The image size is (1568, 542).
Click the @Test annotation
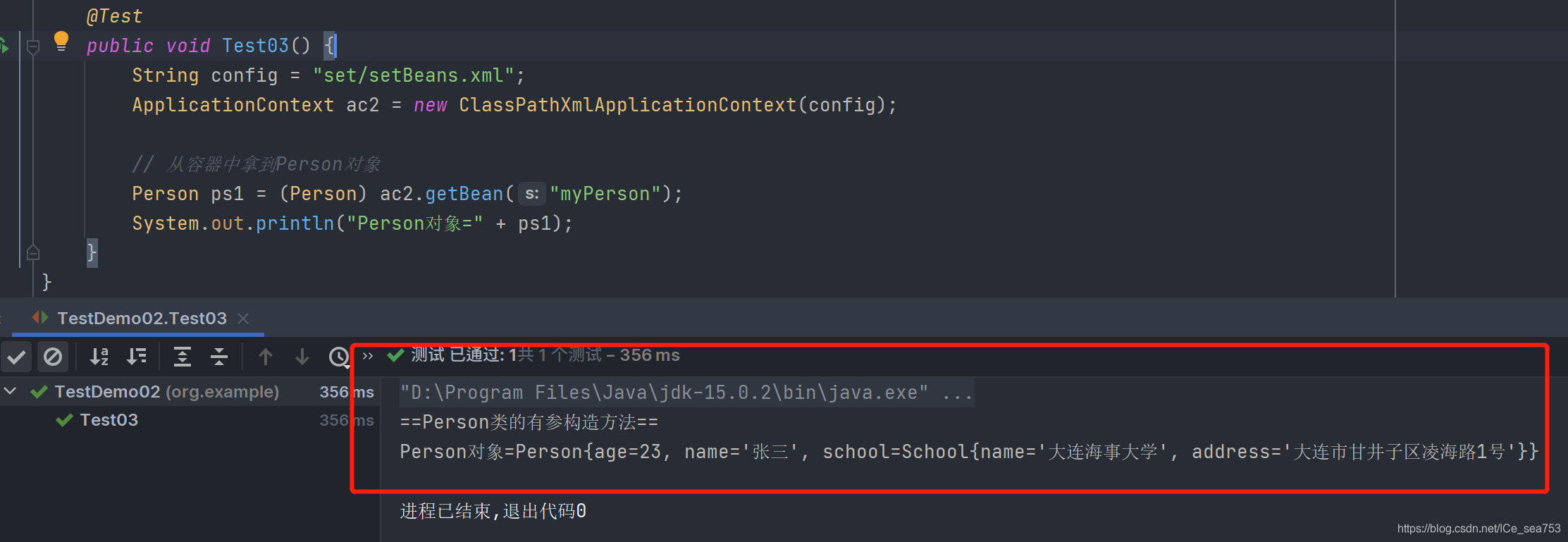pos(114,16)
